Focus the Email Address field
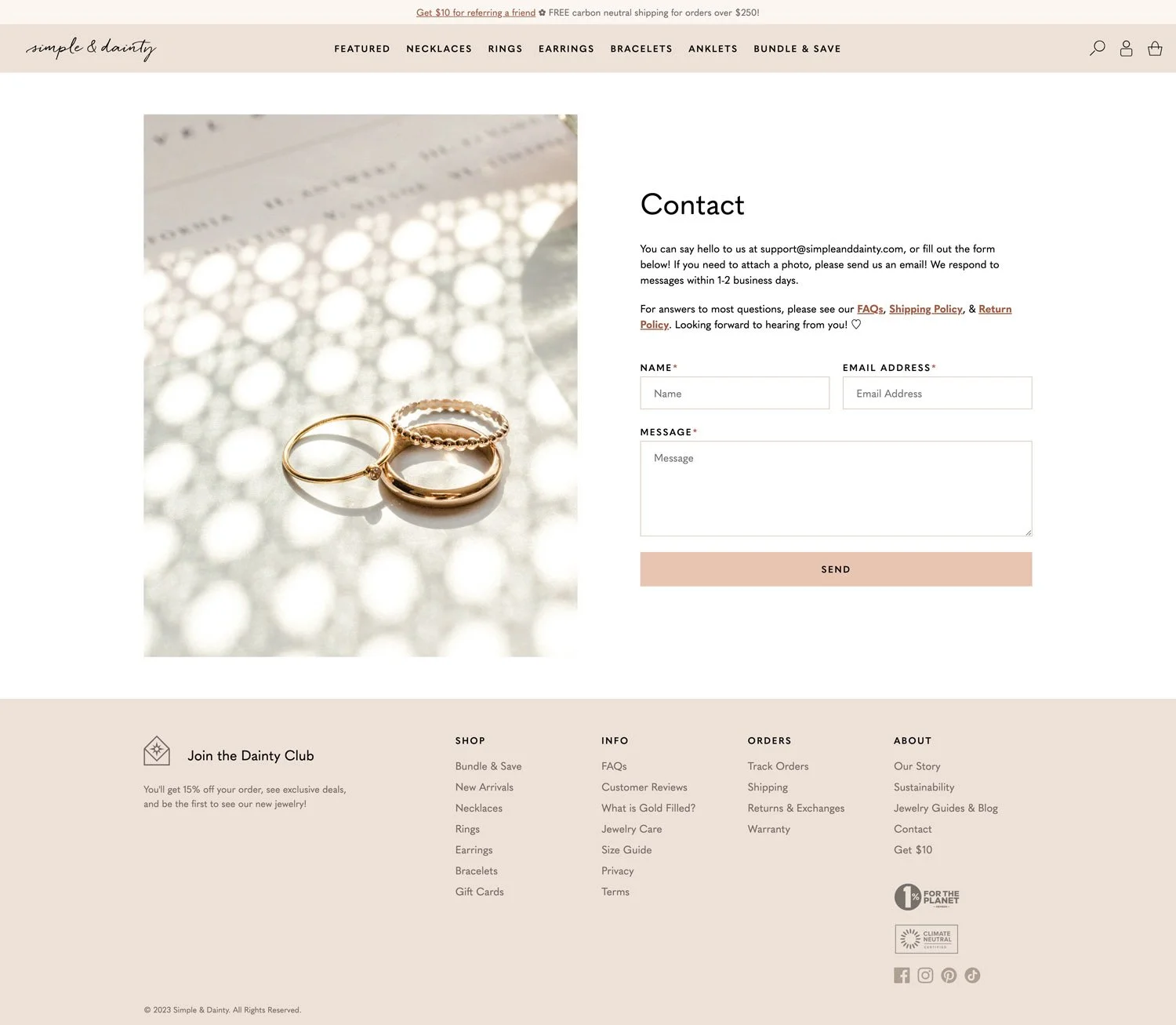 pyautogui.click(x=937, y=393)
